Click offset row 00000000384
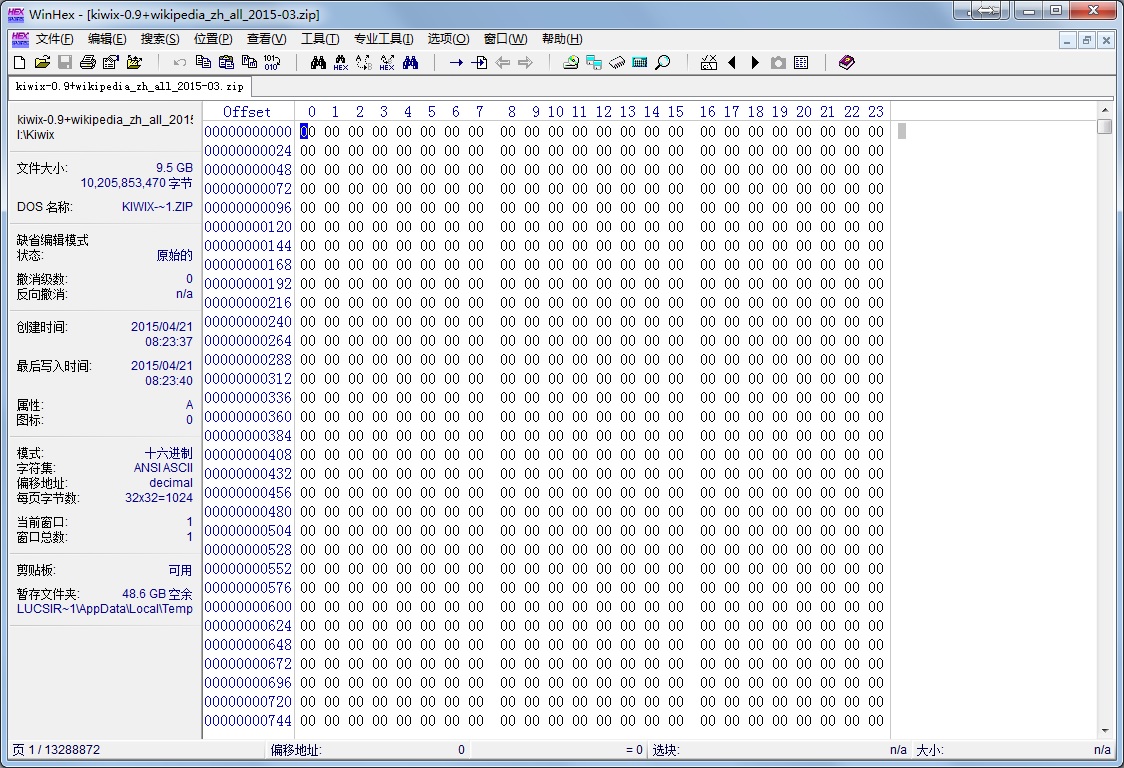1124x768 pixels. (248, 435)
